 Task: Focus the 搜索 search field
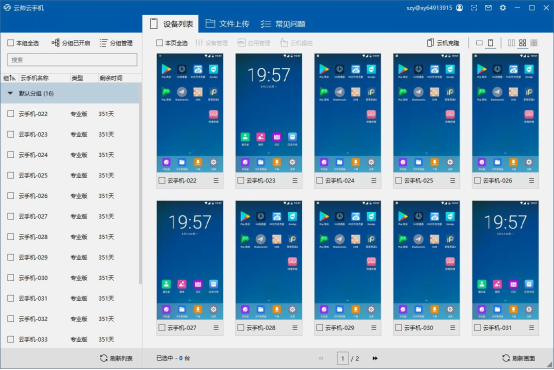pos(72,60)
